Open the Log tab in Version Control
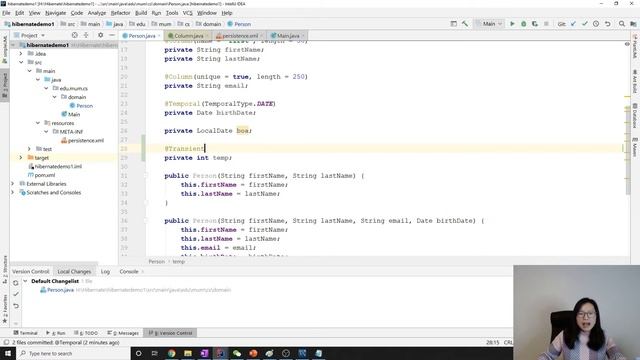The image size is (640, 360). tap(105, 271)
